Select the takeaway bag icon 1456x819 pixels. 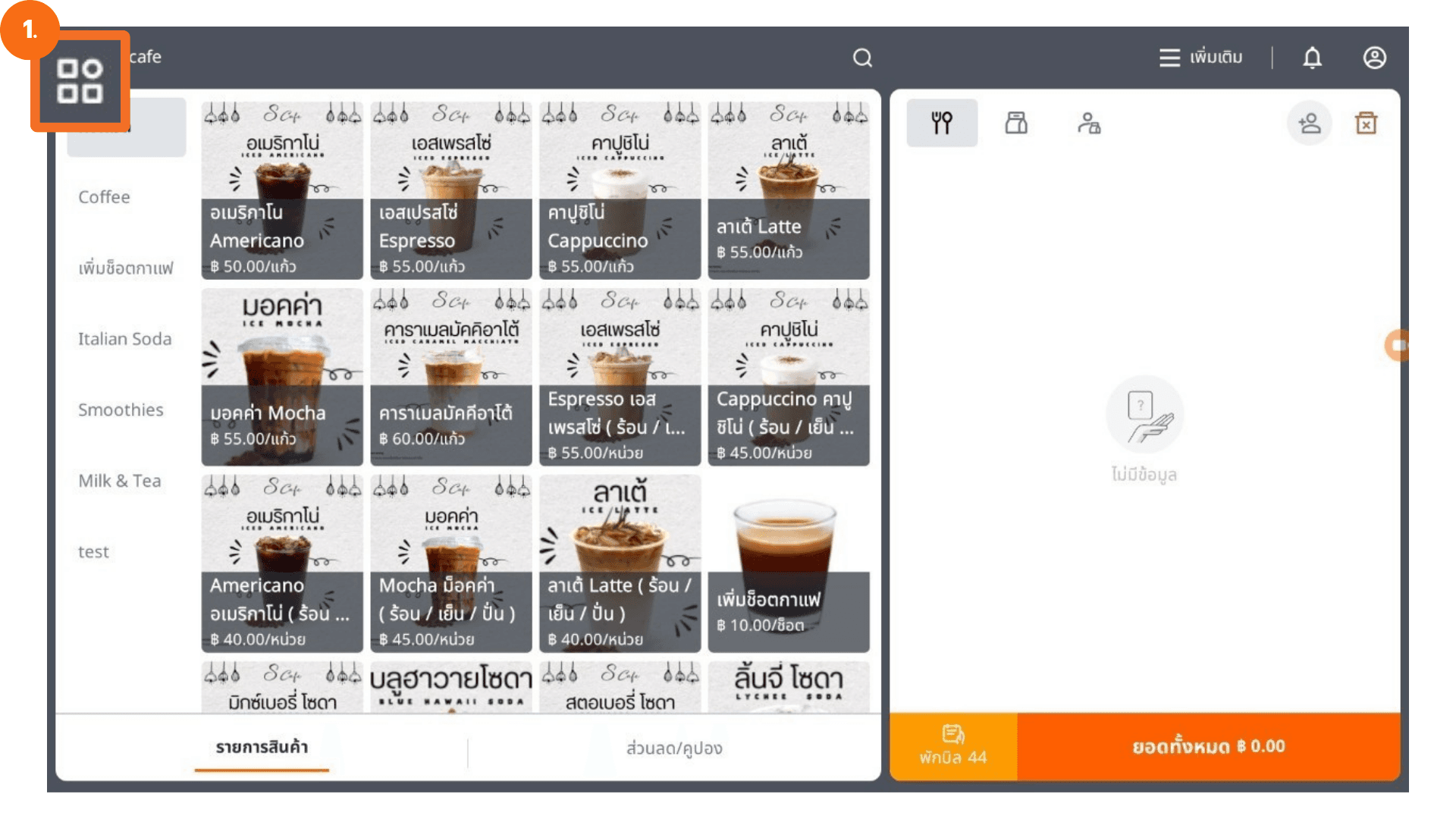click(x=1016, y=123)
